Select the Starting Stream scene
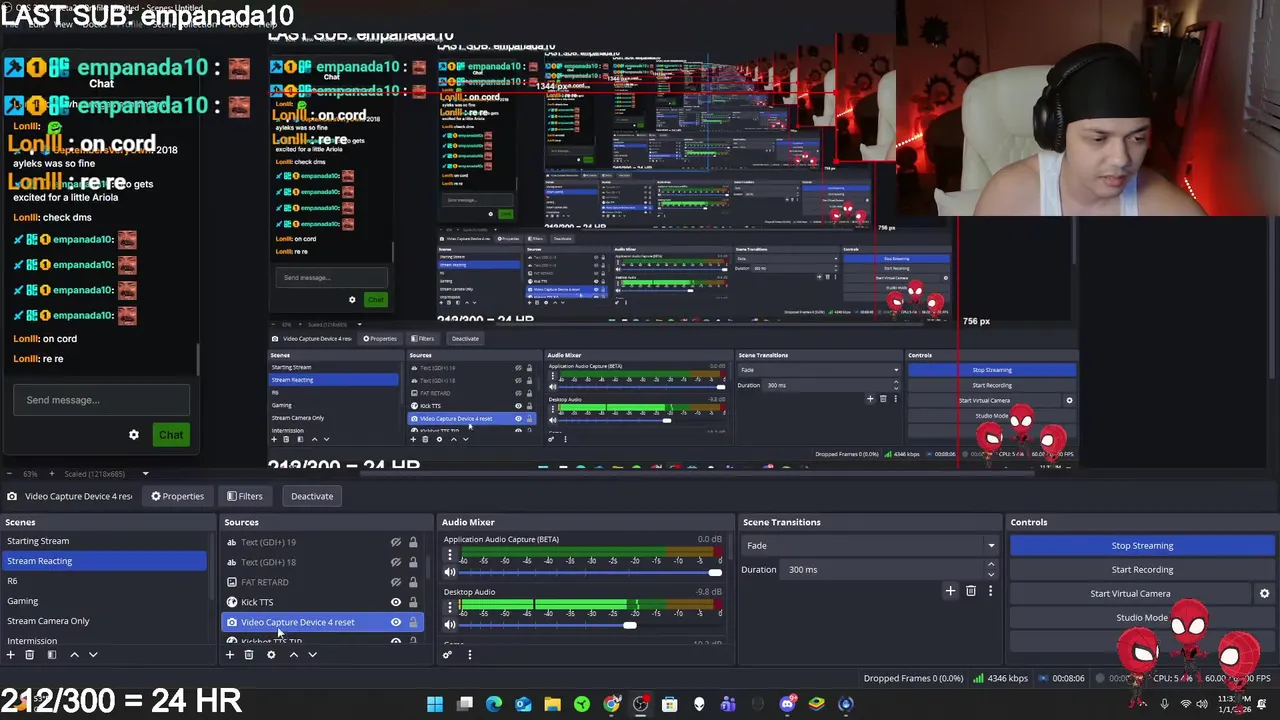1280x720 pixels. [105, 541]
